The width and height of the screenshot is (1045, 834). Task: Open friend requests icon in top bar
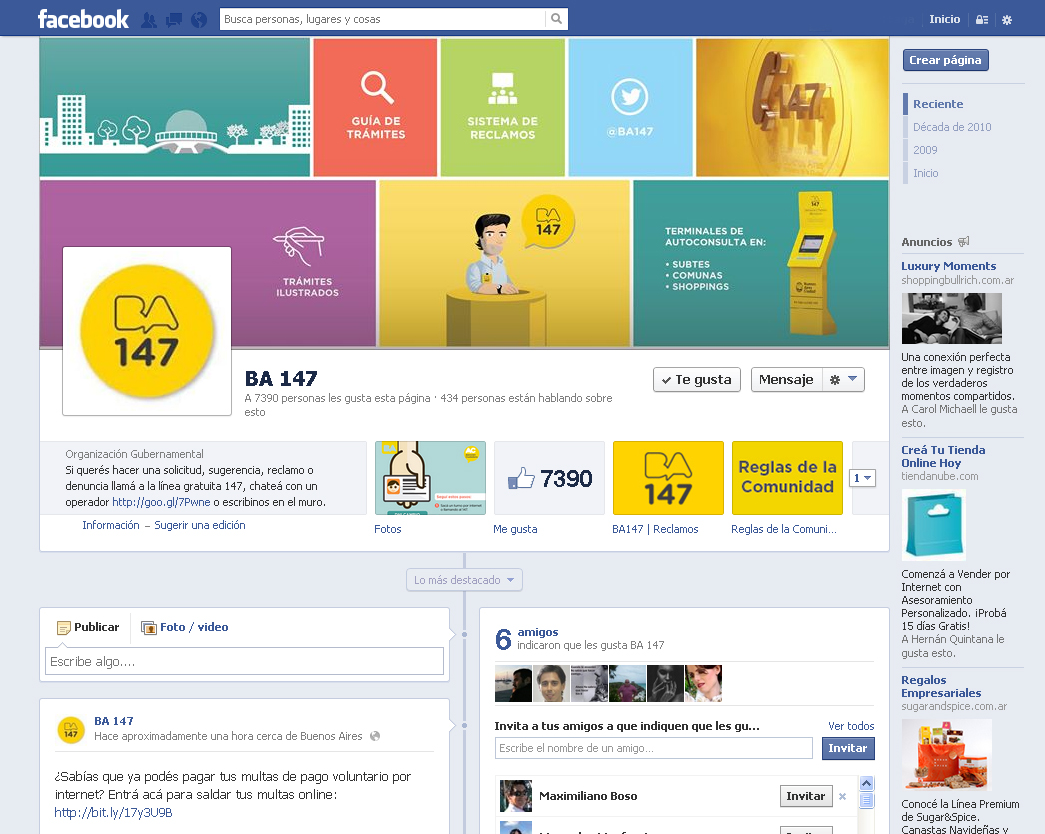click(149, 20)
